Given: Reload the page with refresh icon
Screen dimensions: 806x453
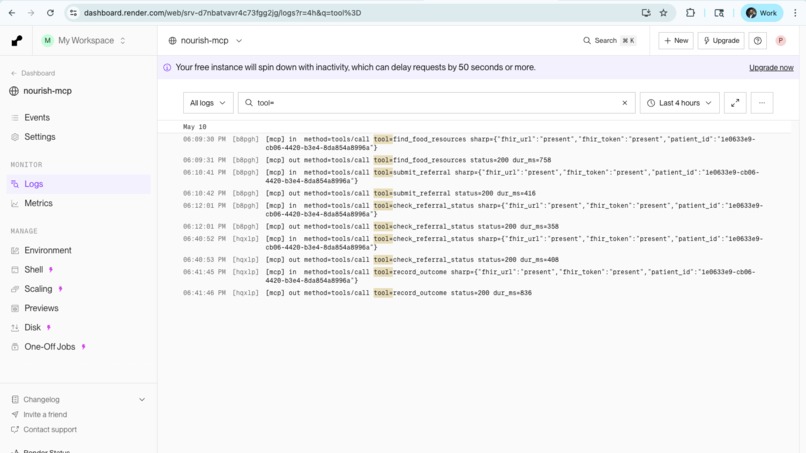Looking at the screenshot, I should (50, 13).
